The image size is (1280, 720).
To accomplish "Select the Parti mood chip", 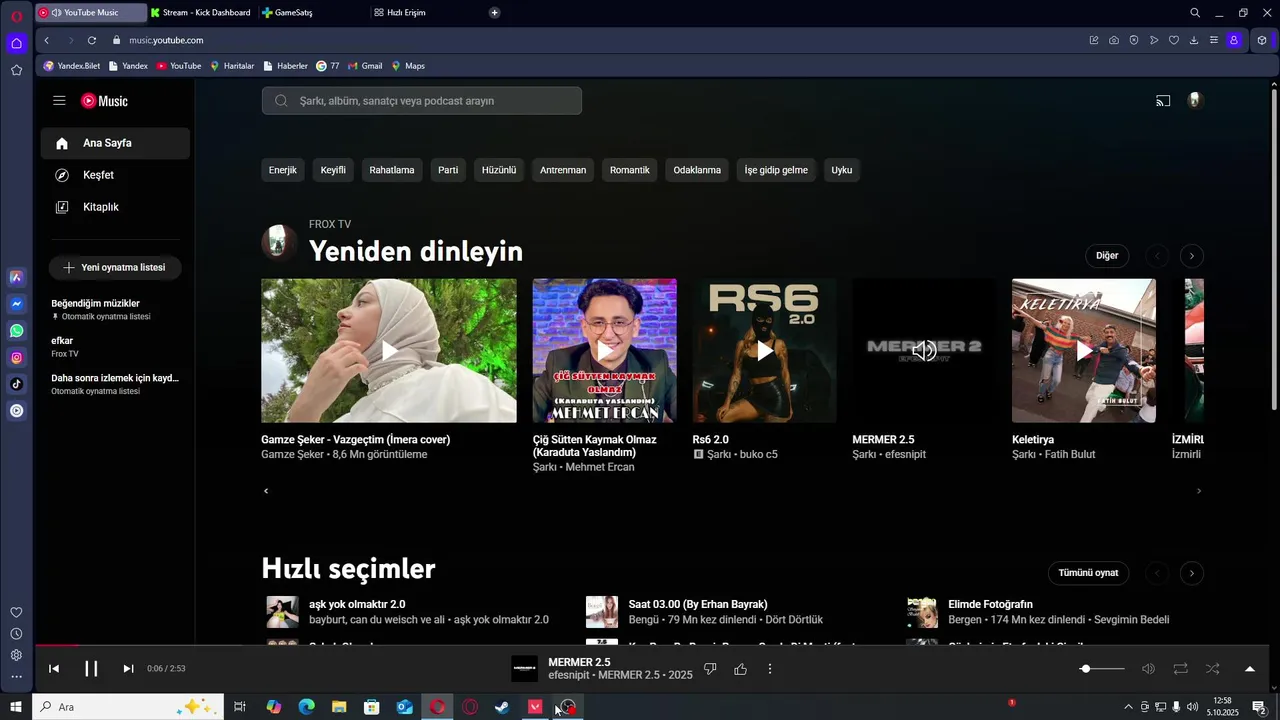I will (x=448, y=170).
